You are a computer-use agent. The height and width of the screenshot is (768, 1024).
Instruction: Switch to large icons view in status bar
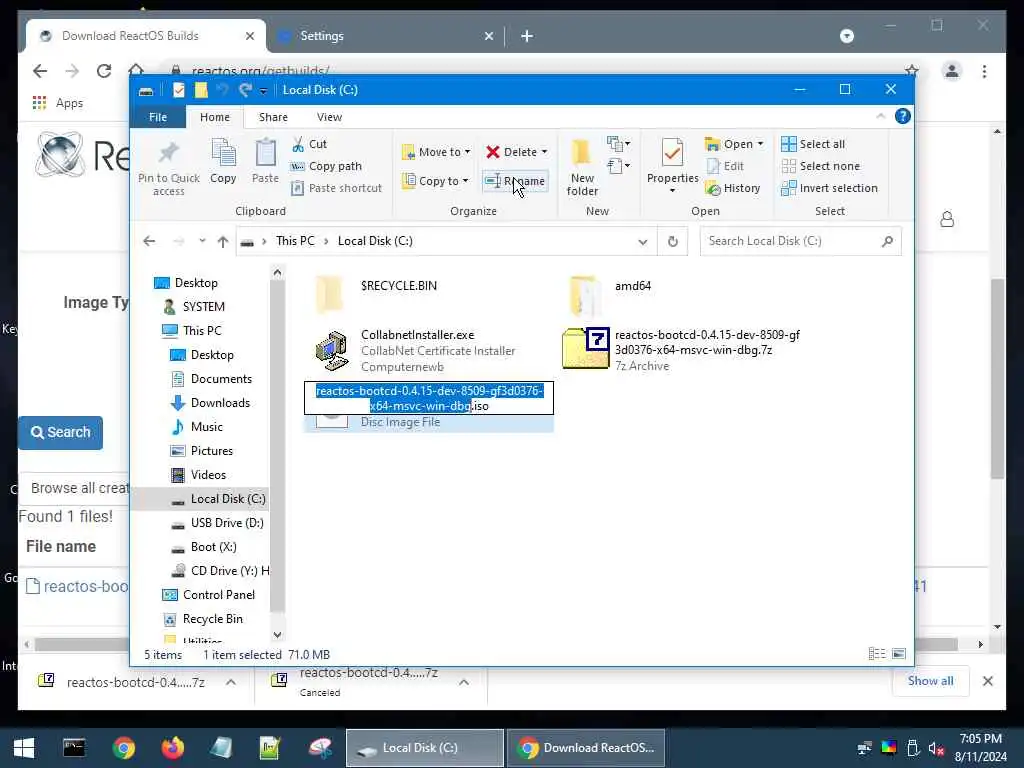(x=899, y=654)
